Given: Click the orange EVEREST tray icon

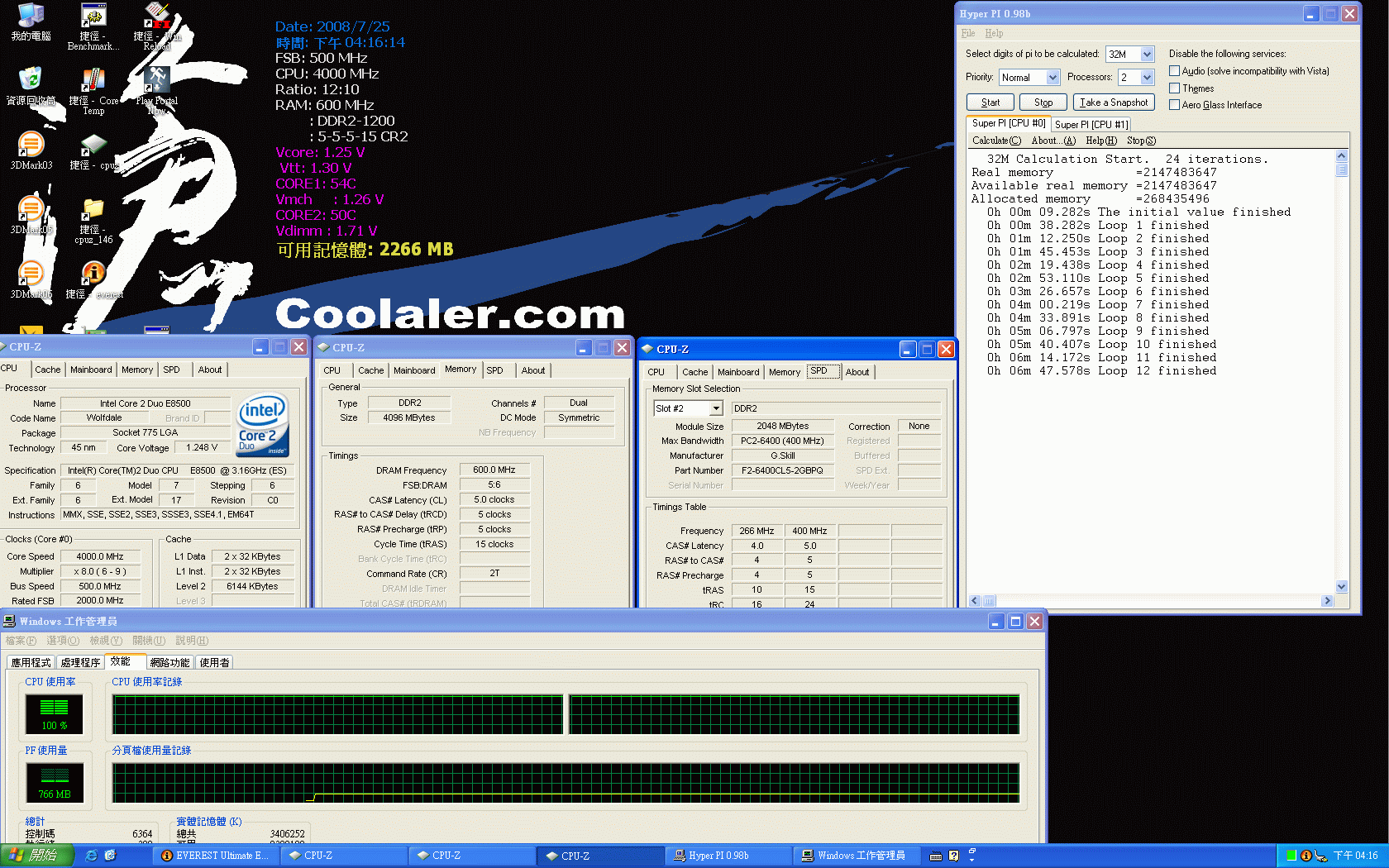Looking at the screenshot, I should pyautogui.click(x=1305, y=856).
